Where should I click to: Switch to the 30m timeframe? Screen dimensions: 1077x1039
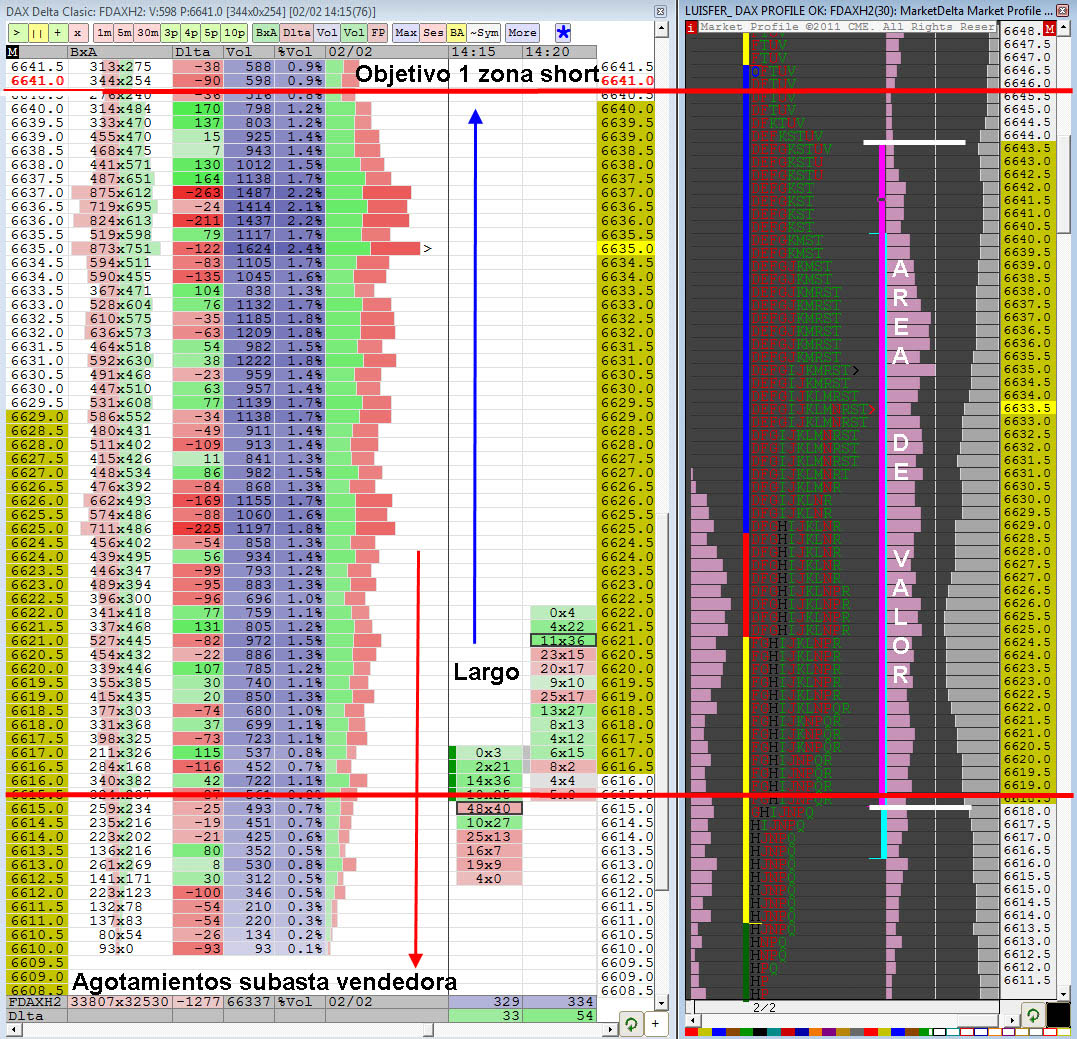pos(147,32)
